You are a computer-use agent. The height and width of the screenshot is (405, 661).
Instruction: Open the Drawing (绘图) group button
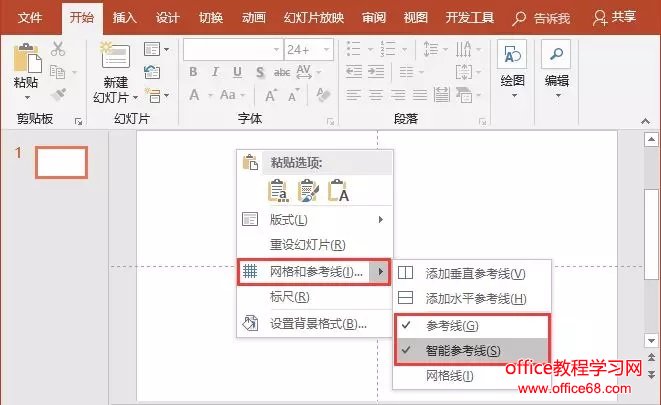click(513, 70)
